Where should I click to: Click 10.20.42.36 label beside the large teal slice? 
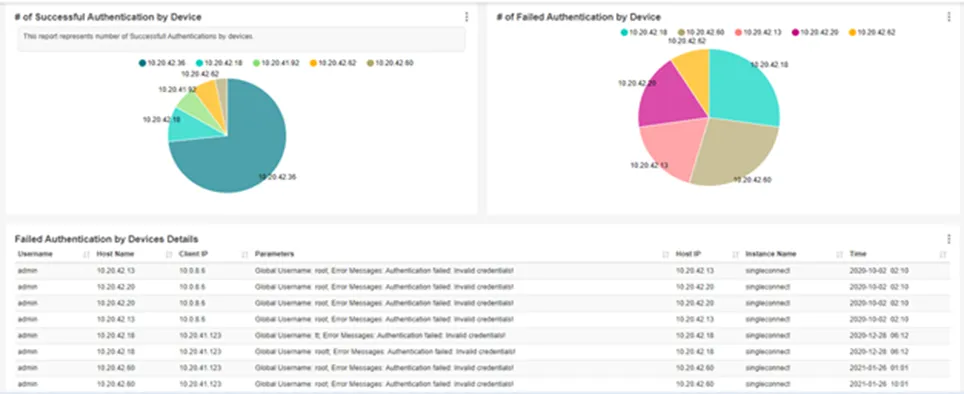(x=277, y=177)
